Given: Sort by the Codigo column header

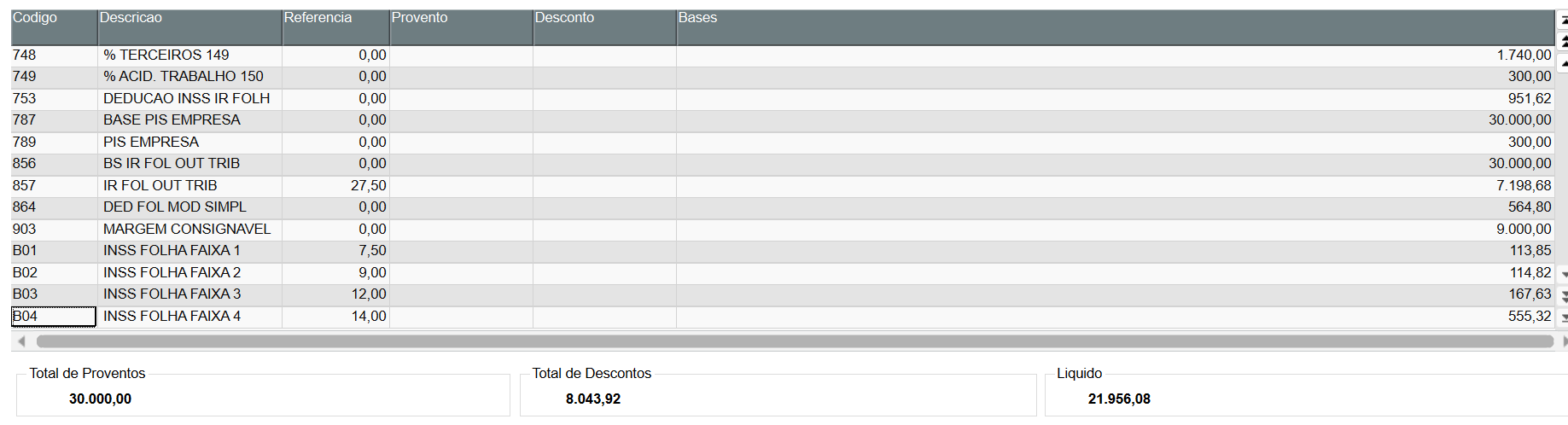Looking at the screenshot, I should click(x=54, y=27).
